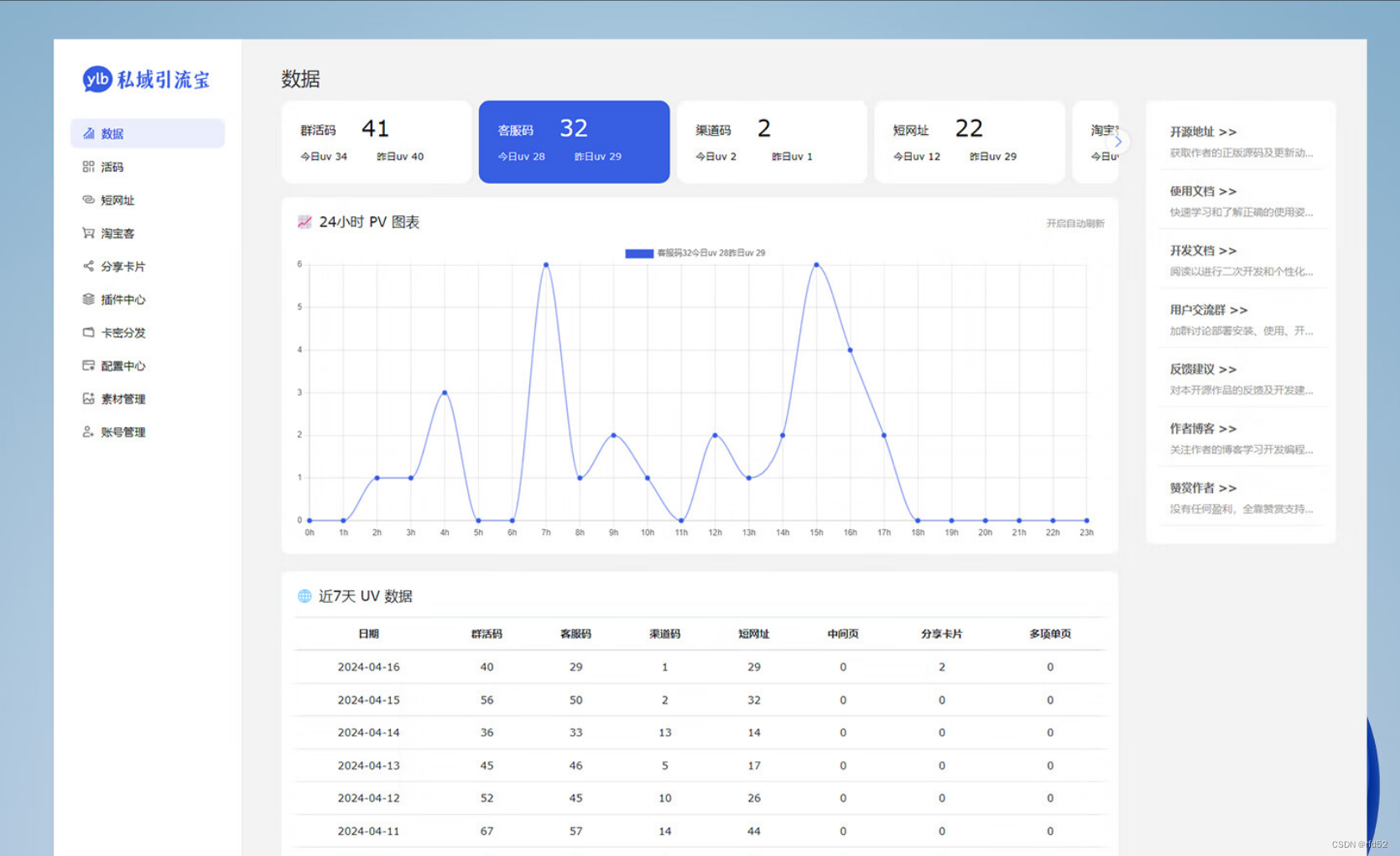
Task: Click the card icon beside 卡密分发
Action: pos(88,332)
